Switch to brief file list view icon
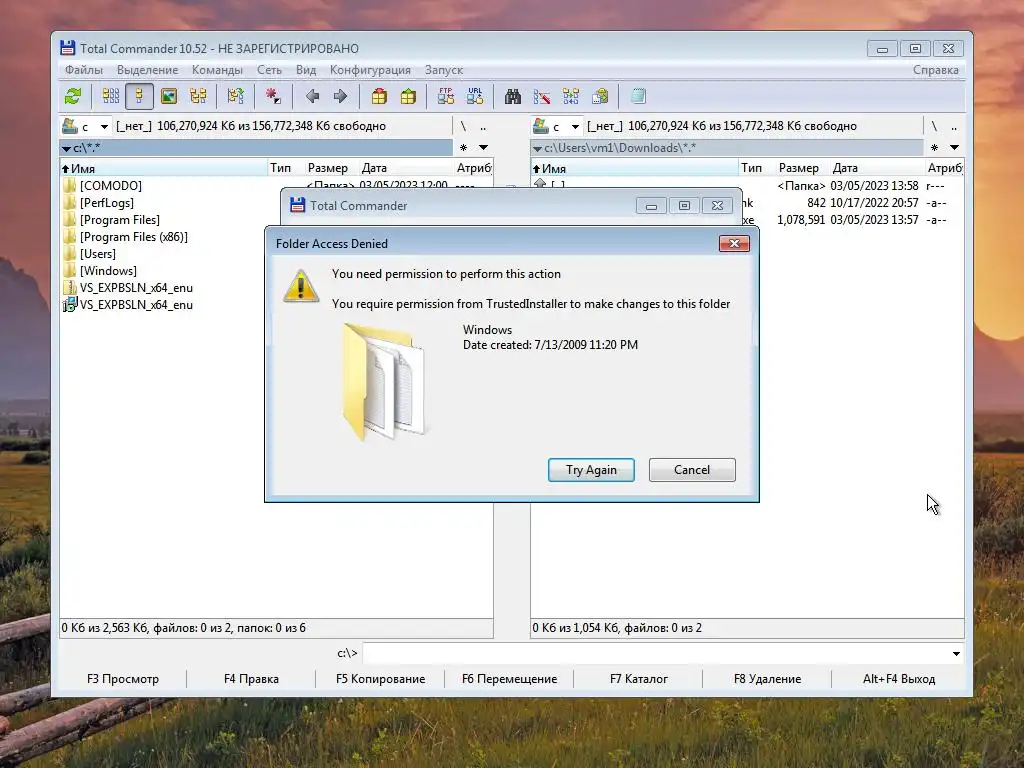 110,97
